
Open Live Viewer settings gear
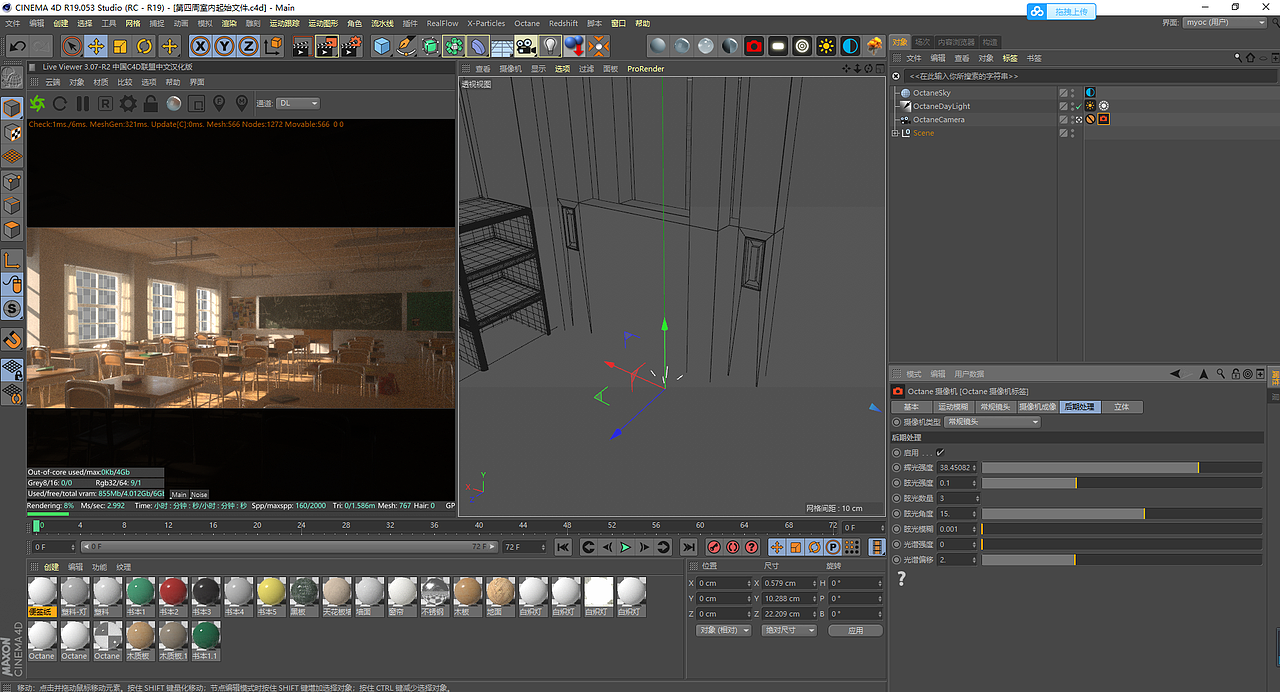pyautogui.click(x=128, y=103)
